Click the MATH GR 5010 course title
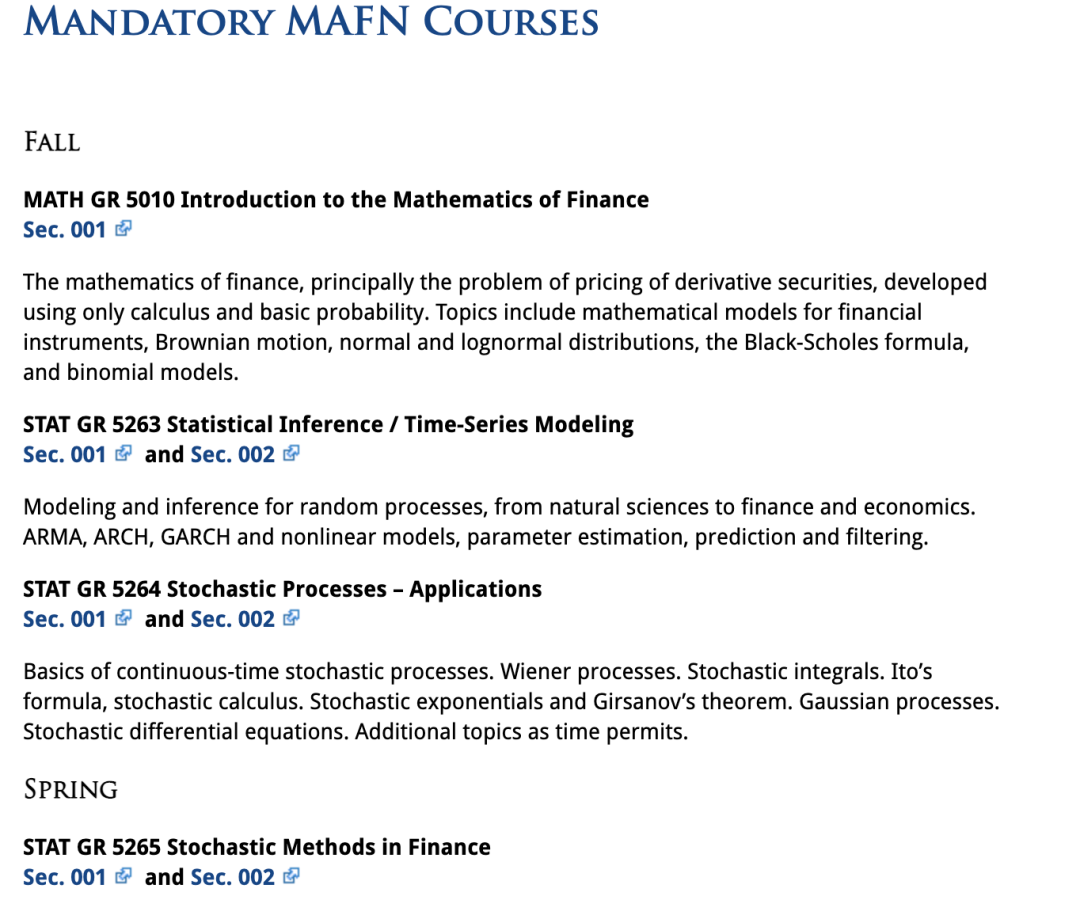 pyautogui.click(x=336, y=200)
